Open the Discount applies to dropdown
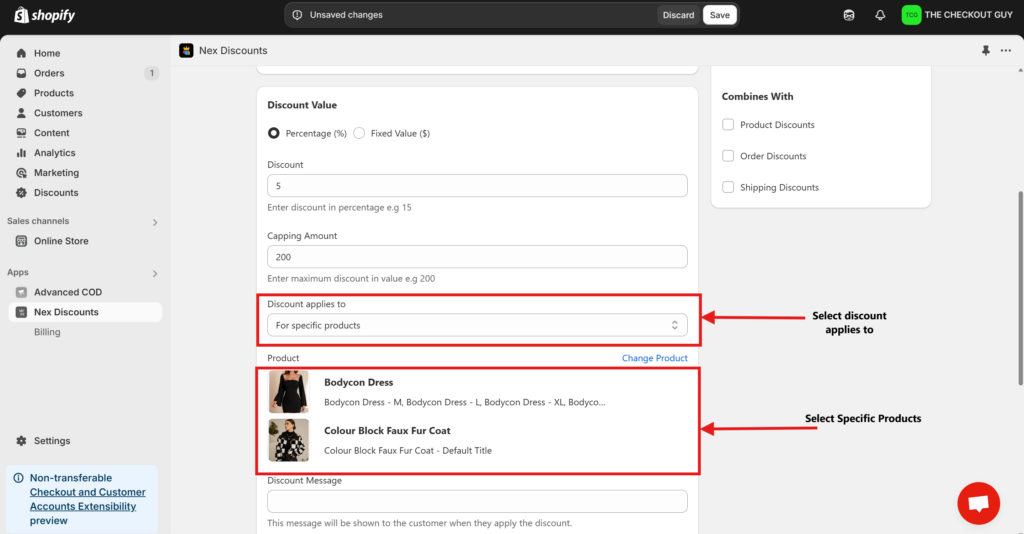Viewport: 1024px width, 534px height. click(477, 325)
